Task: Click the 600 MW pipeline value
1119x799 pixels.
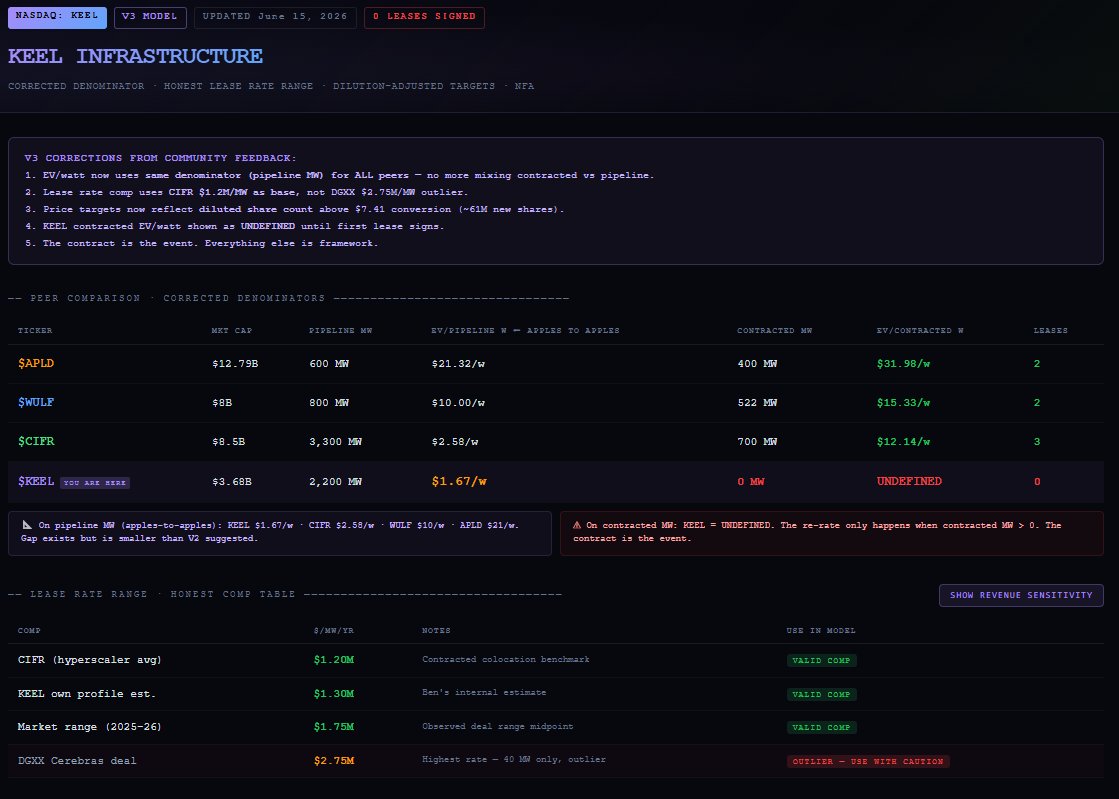Action: coord(329,364)
